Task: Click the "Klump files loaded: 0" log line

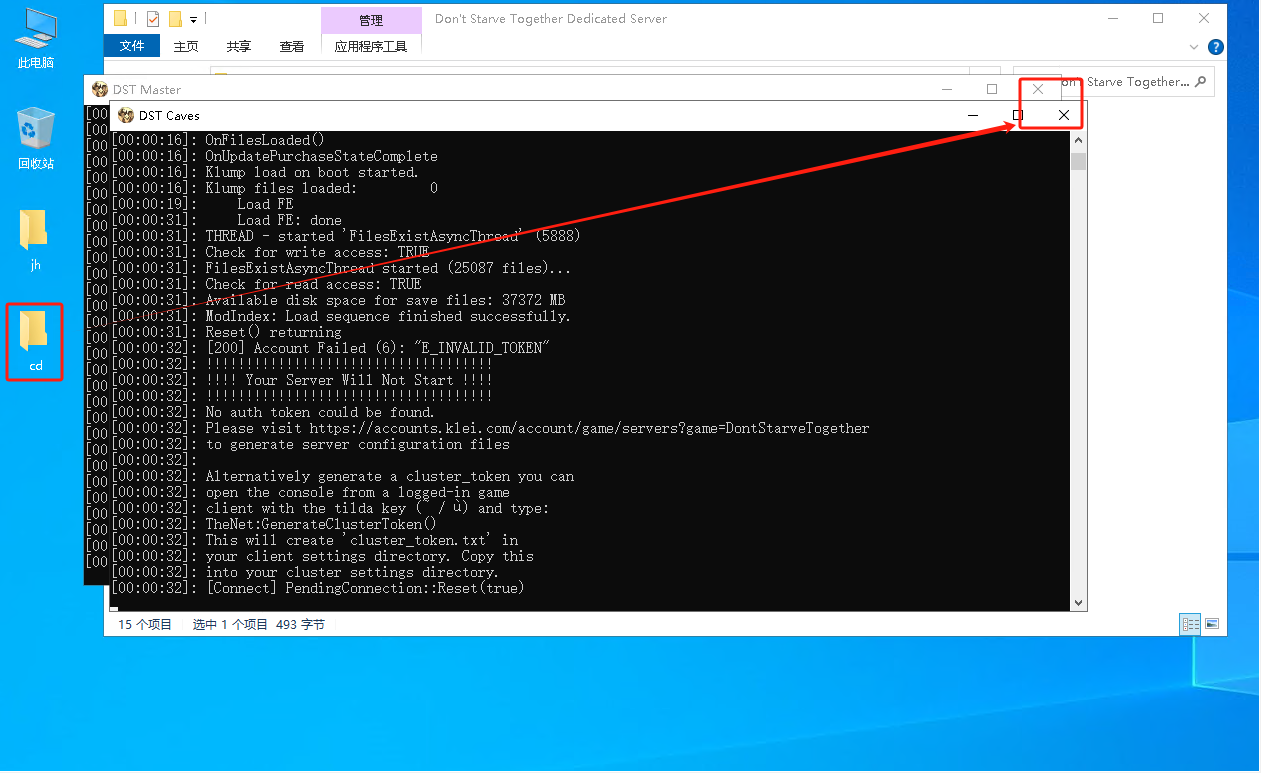Action: [x=274, y=188]
